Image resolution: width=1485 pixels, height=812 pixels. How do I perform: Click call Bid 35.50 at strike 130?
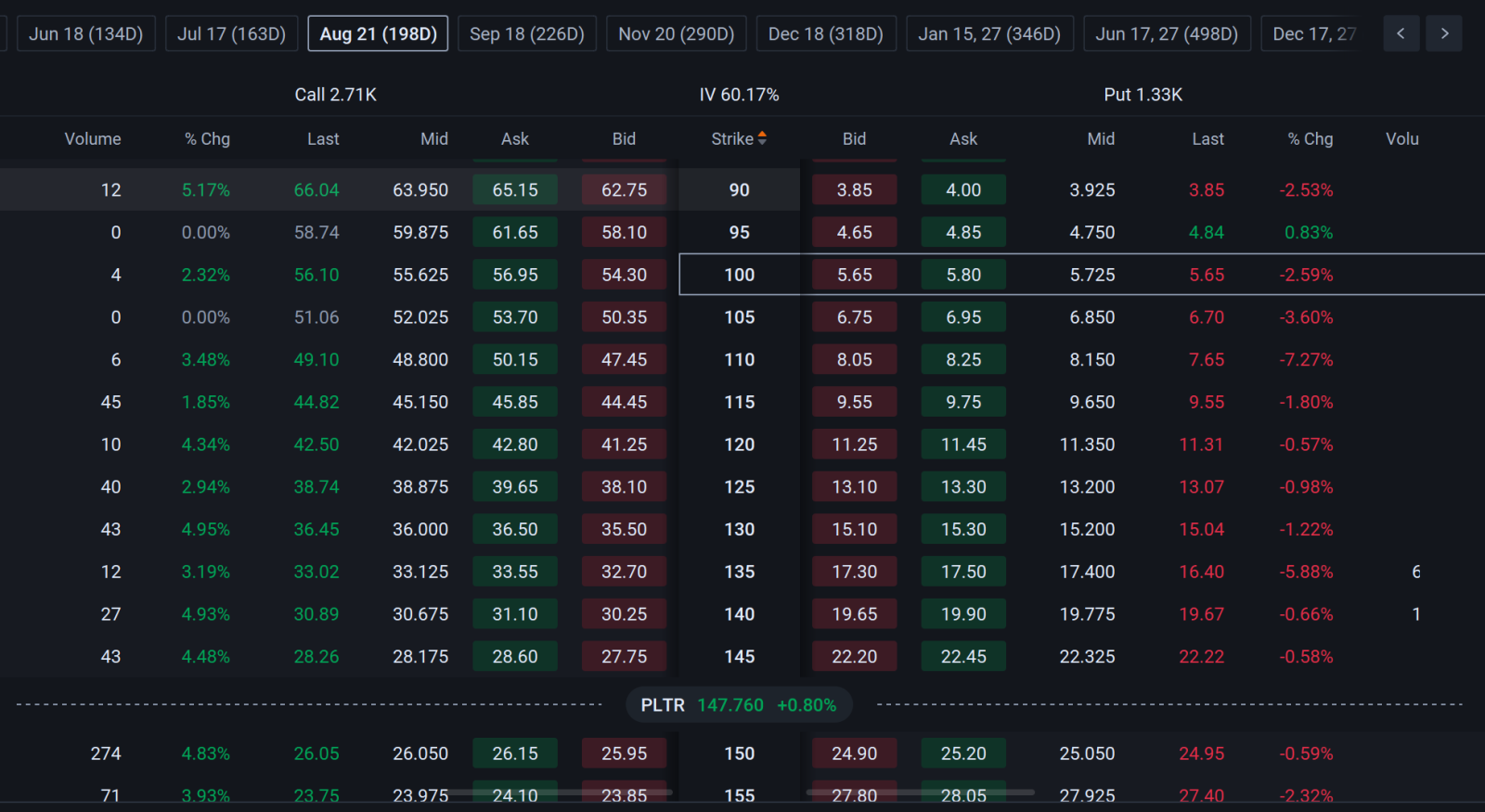624,529
